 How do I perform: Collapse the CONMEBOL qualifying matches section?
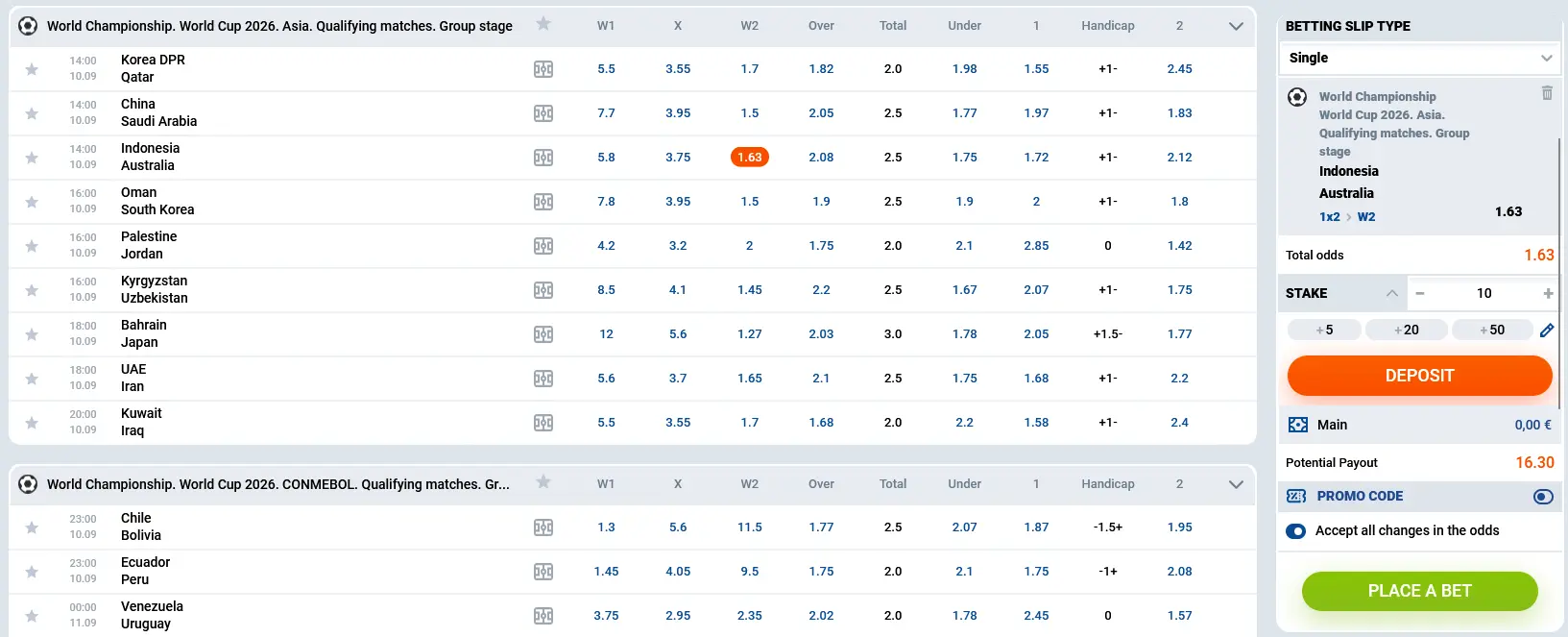(1236, 484)
